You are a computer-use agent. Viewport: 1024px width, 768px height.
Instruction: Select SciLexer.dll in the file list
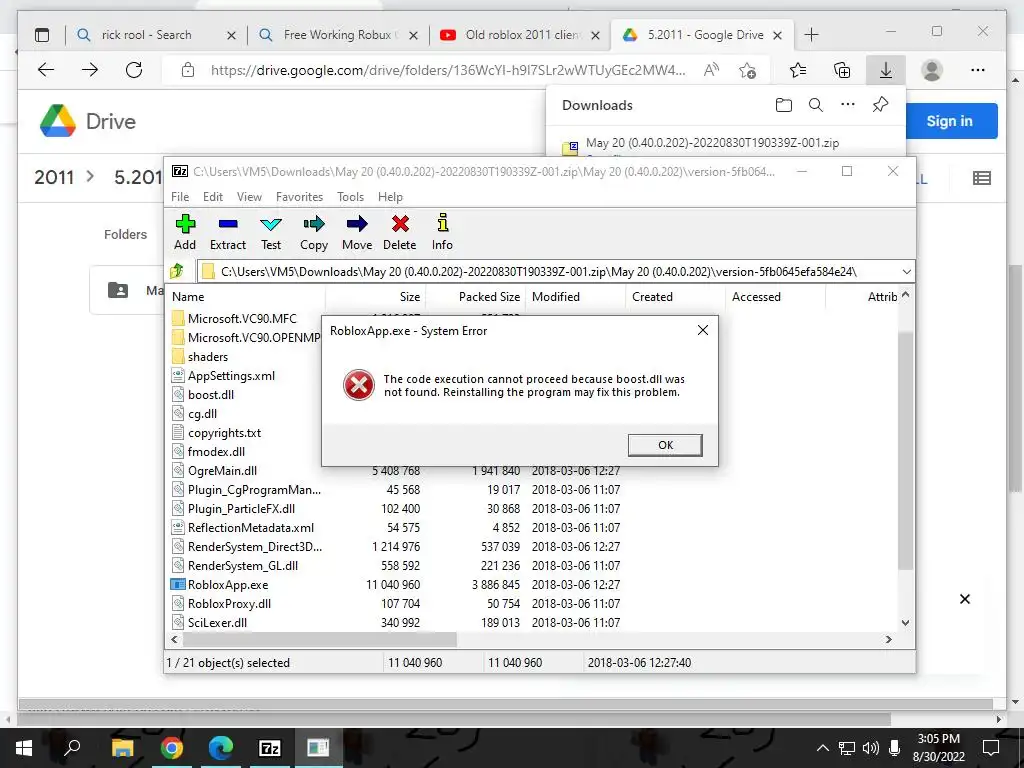tap(217, 622)
